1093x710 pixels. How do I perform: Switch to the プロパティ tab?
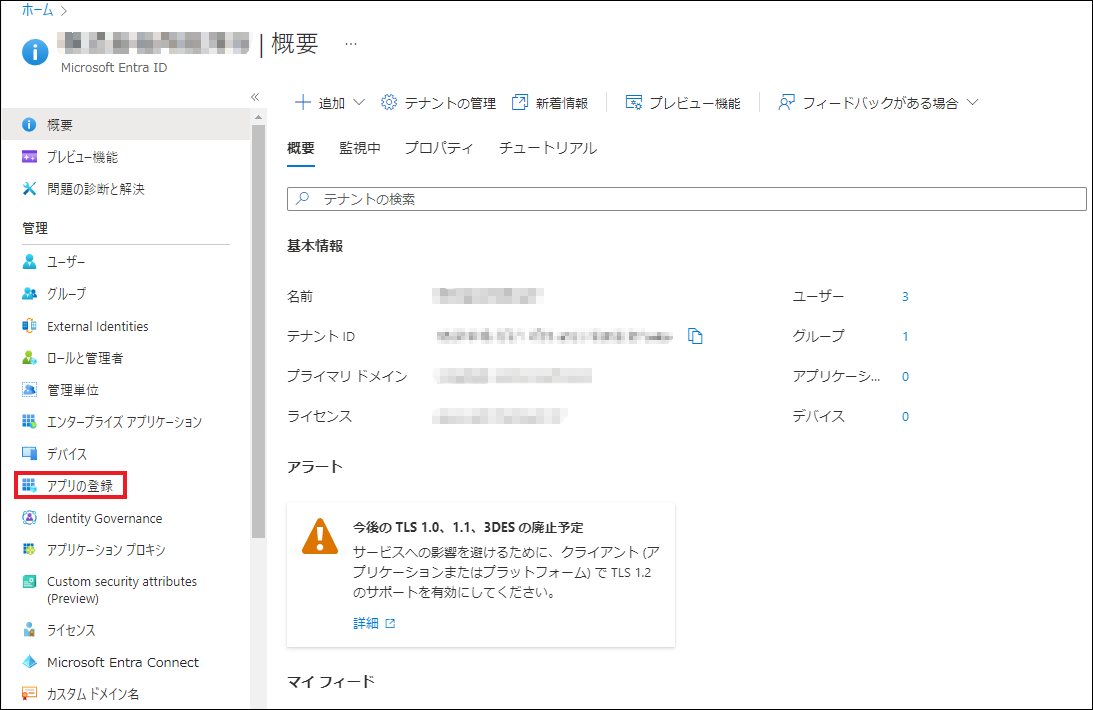pos(438,148)
